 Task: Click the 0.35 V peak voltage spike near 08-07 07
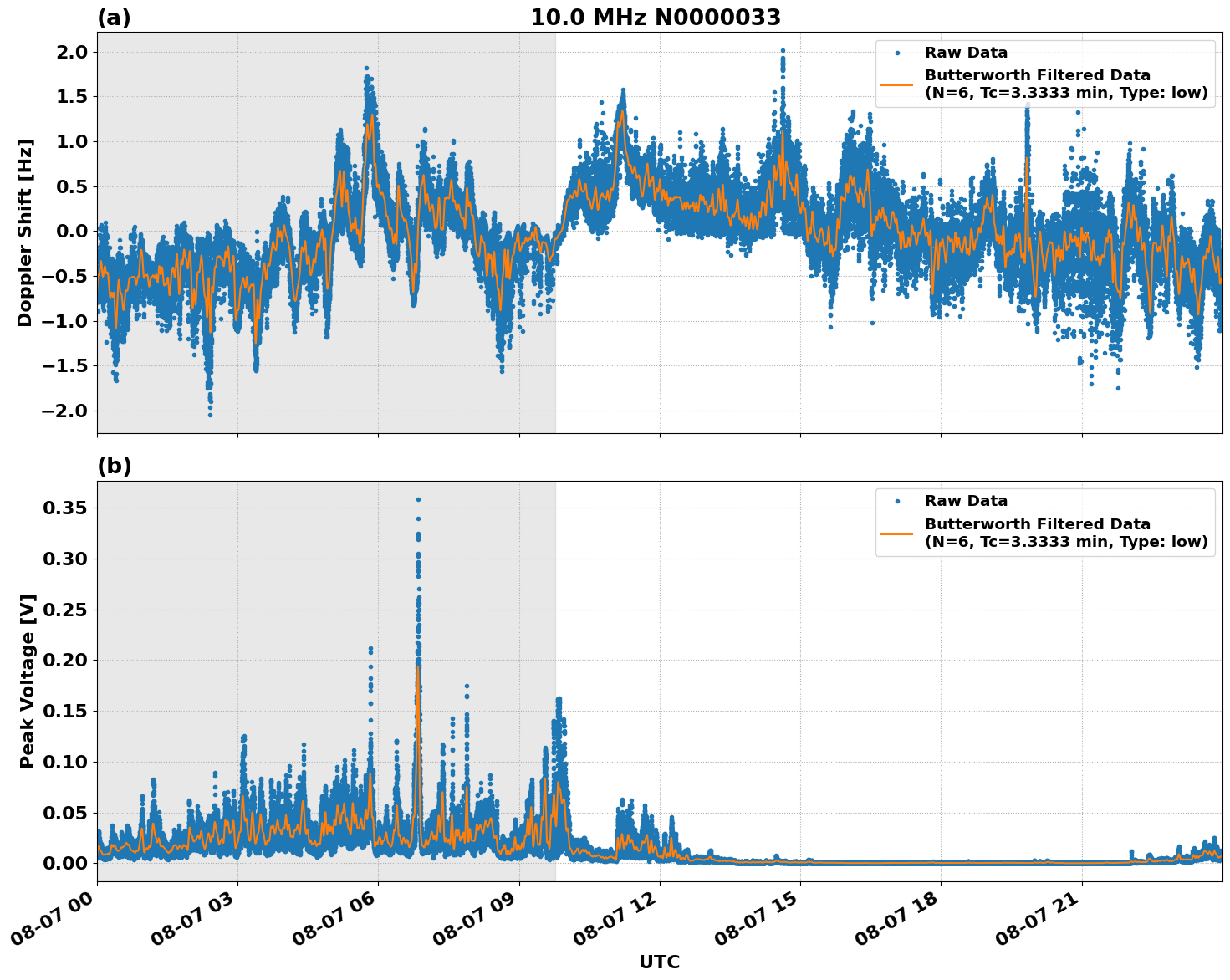418,500
